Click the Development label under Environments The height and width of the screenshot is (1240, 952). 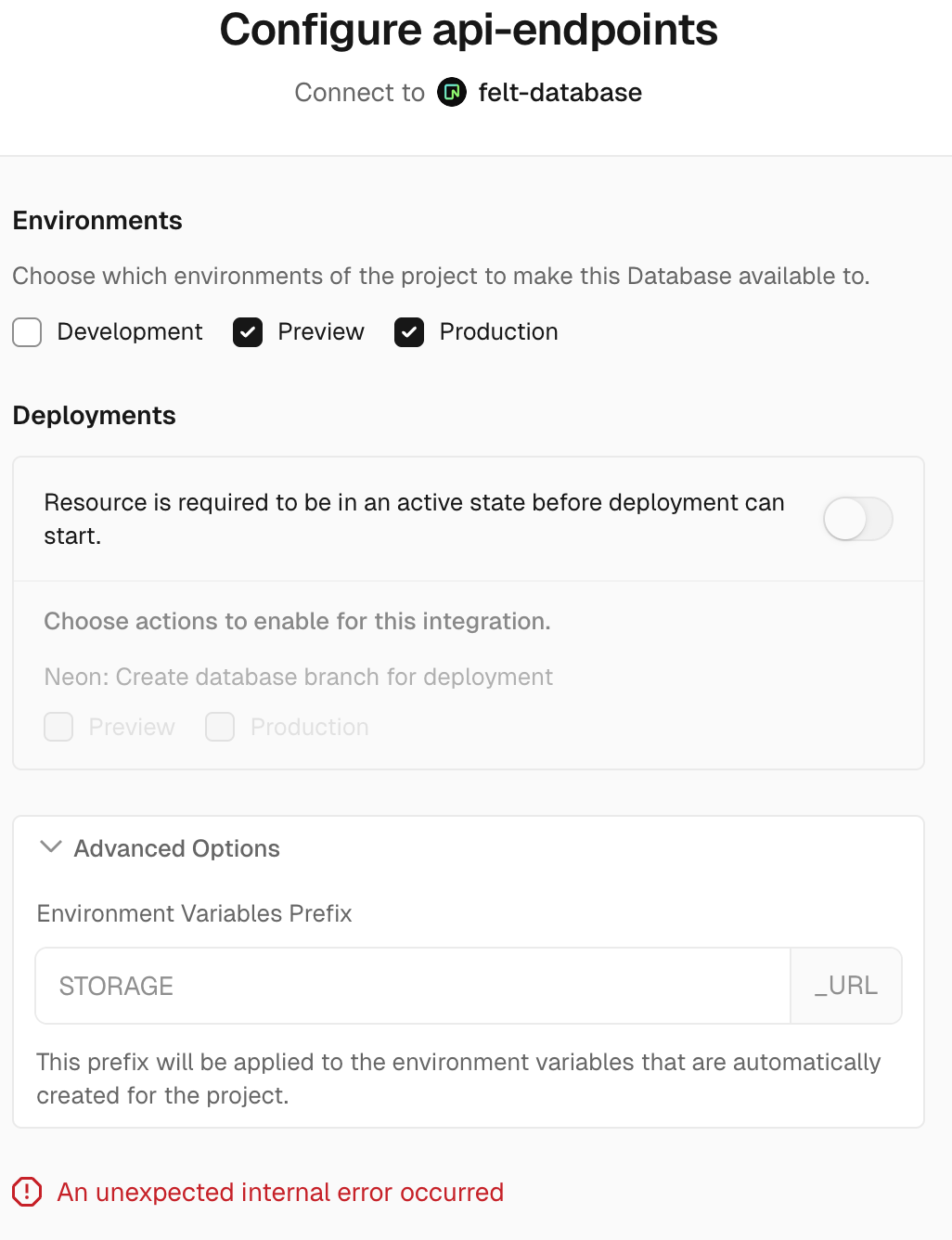pos(130,332)
